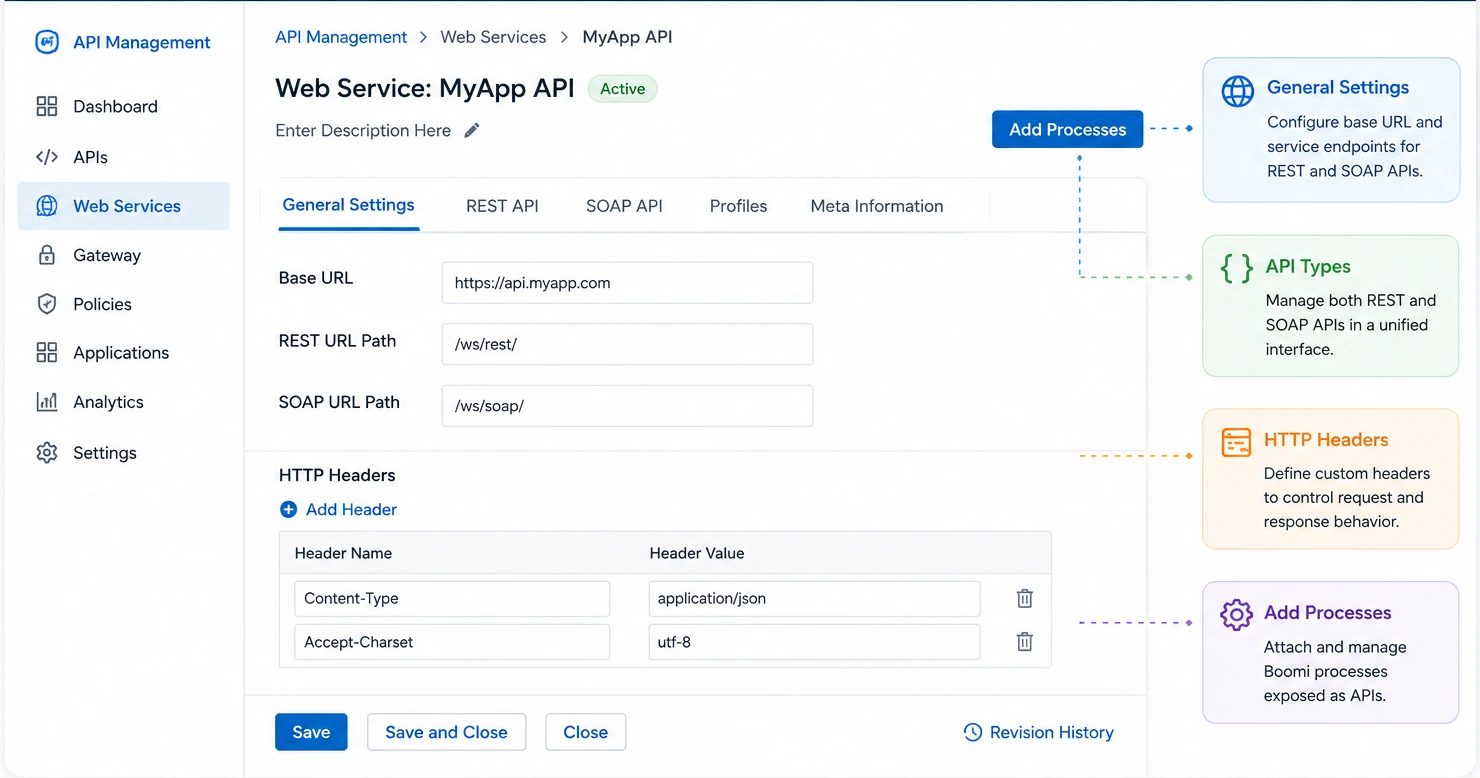
Task: Click the Web Service: MyApp API heading
Action: point(425,88)
